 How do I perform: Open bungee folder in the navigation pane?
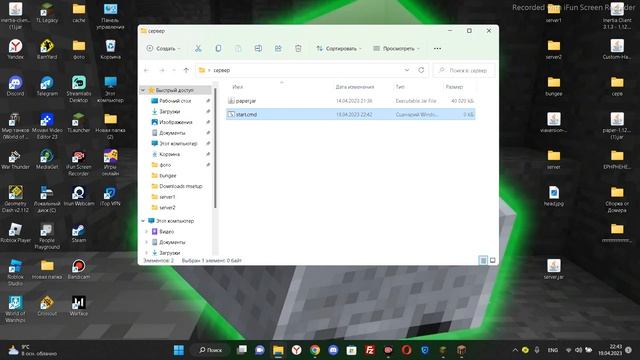pyautogui.click(x=168, y=176)
